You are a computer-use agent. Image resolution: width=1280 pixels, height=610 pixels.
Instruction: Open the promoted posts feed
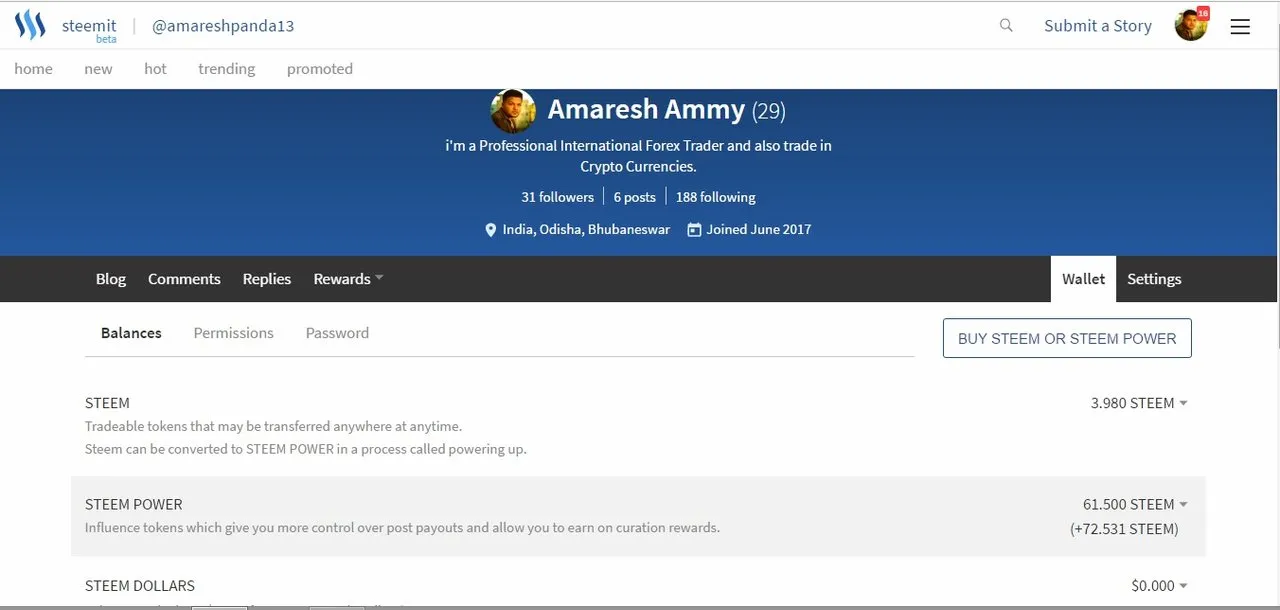tap(320, 69)
